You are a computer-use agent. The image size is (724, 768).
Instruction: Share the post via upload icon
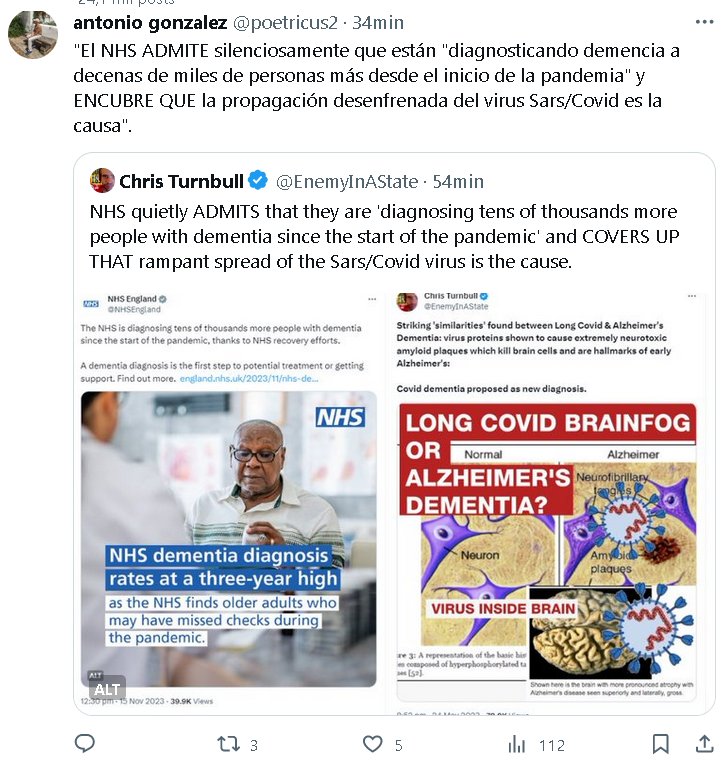coord(704,744)
